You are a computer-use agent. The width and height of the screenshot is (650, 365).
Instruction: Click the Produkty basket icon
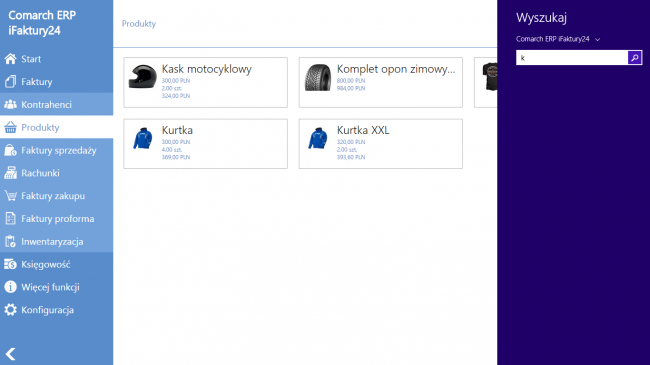pyautogui.click(x=10, y=127)
